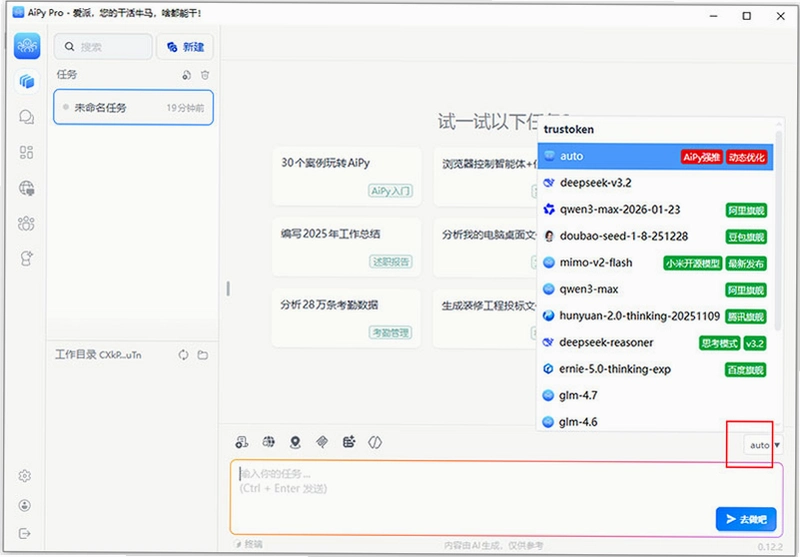This screenshot has height=557, width=800.
Task: Open working directory folder icon
Action: [203, 355]
